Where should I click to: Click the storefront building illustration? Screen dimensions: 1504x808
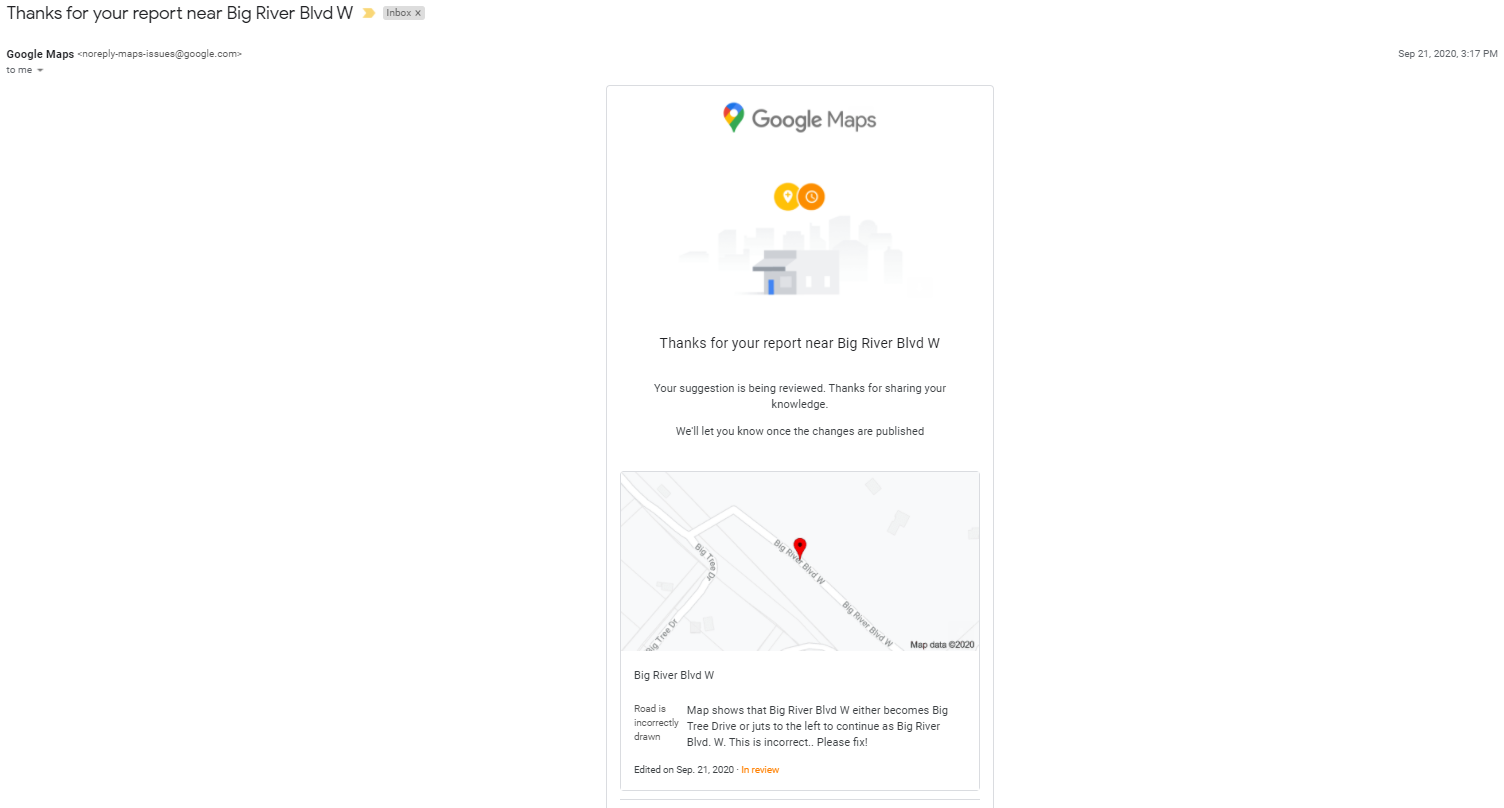(x=795, y=272)
